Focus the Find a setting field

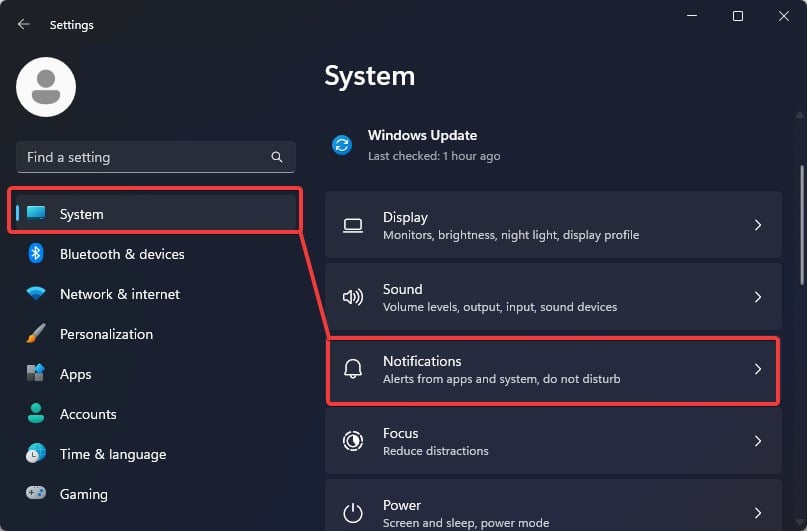(x=145, y=157)
